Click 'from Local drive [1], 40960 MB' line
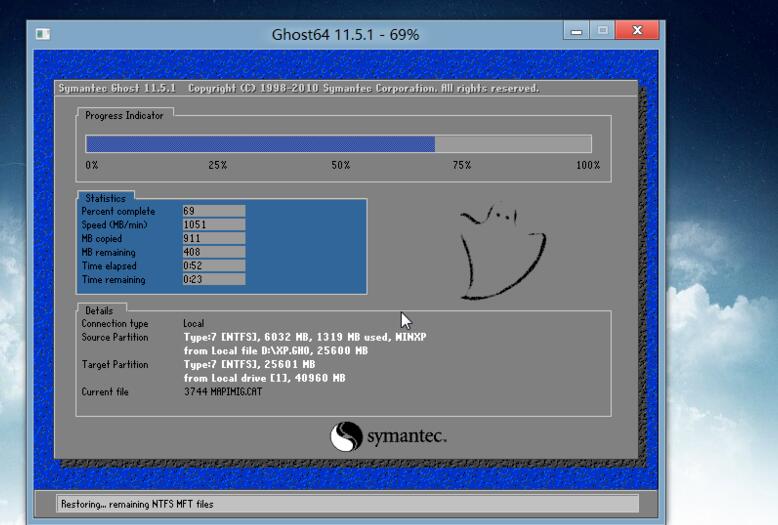Viewport: 778px width, 525px height. point(264,378)
